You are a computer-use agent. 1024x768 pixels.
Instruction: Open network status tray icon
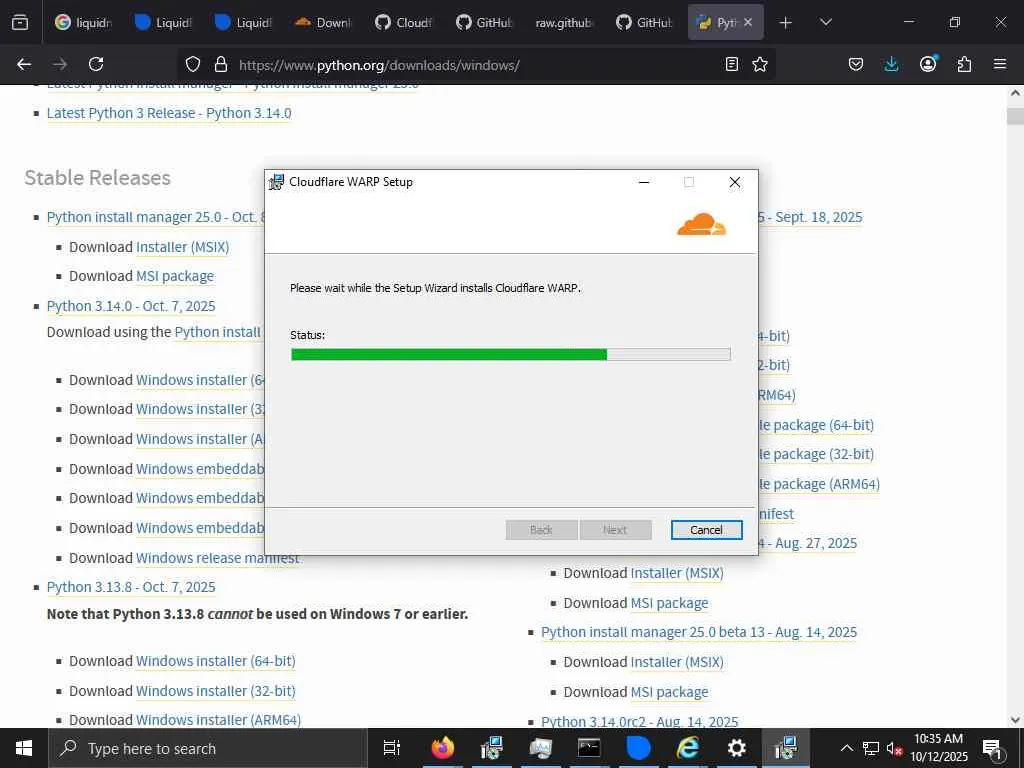[871, 748]
